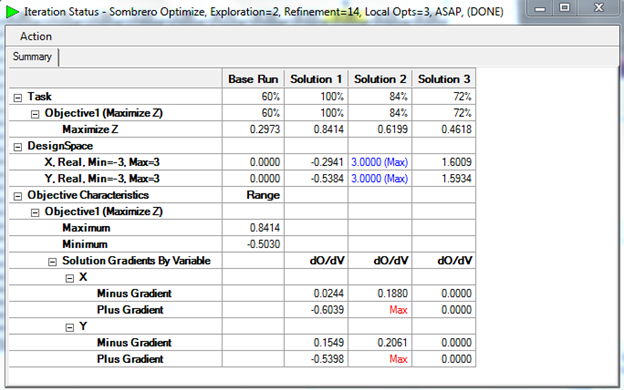
Task: Click the green play icon in title bar
Action: (x=12, y=12)
